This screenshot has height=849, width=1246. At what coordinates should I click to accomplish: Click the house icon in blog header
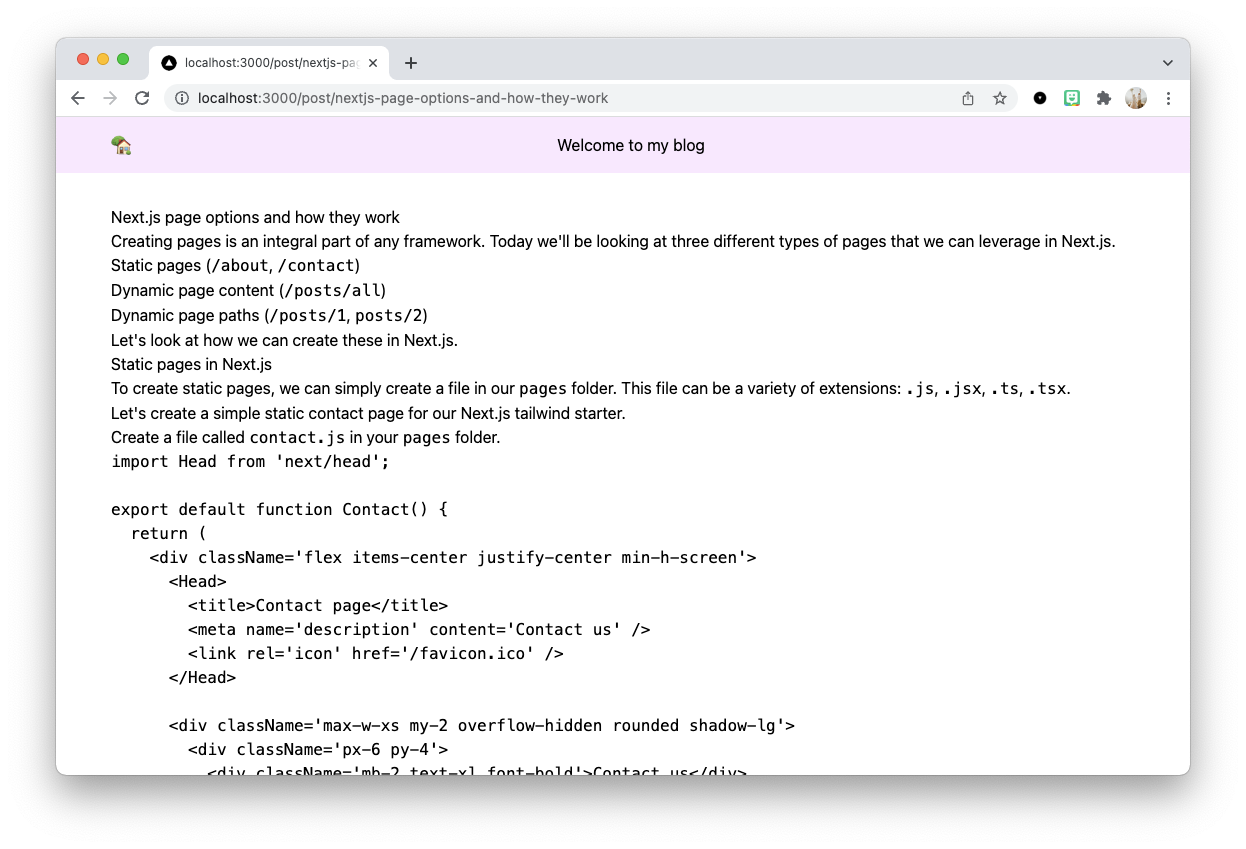coord(121,146)
